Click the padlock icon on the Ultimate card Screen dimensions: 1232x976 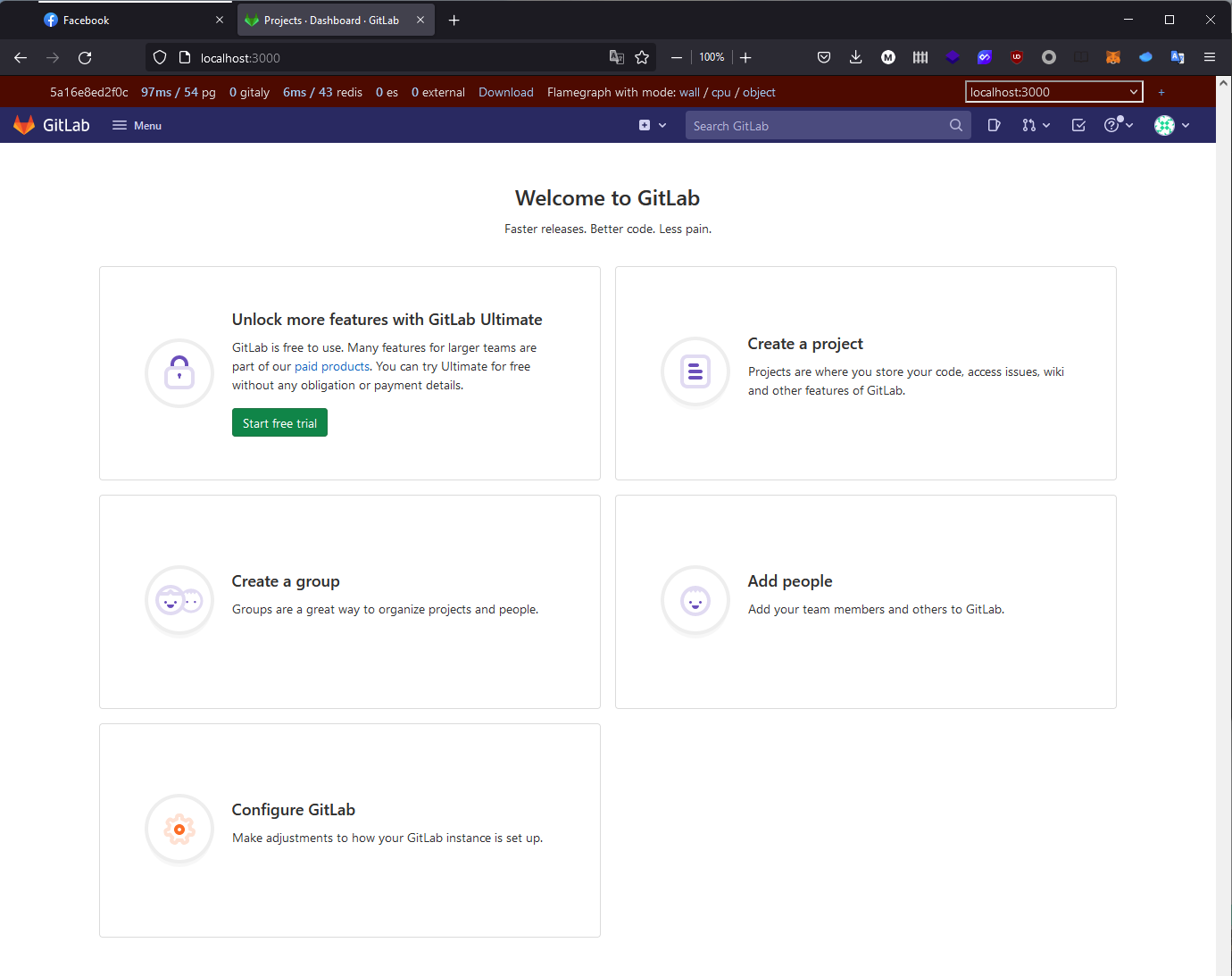click(179, 373)
